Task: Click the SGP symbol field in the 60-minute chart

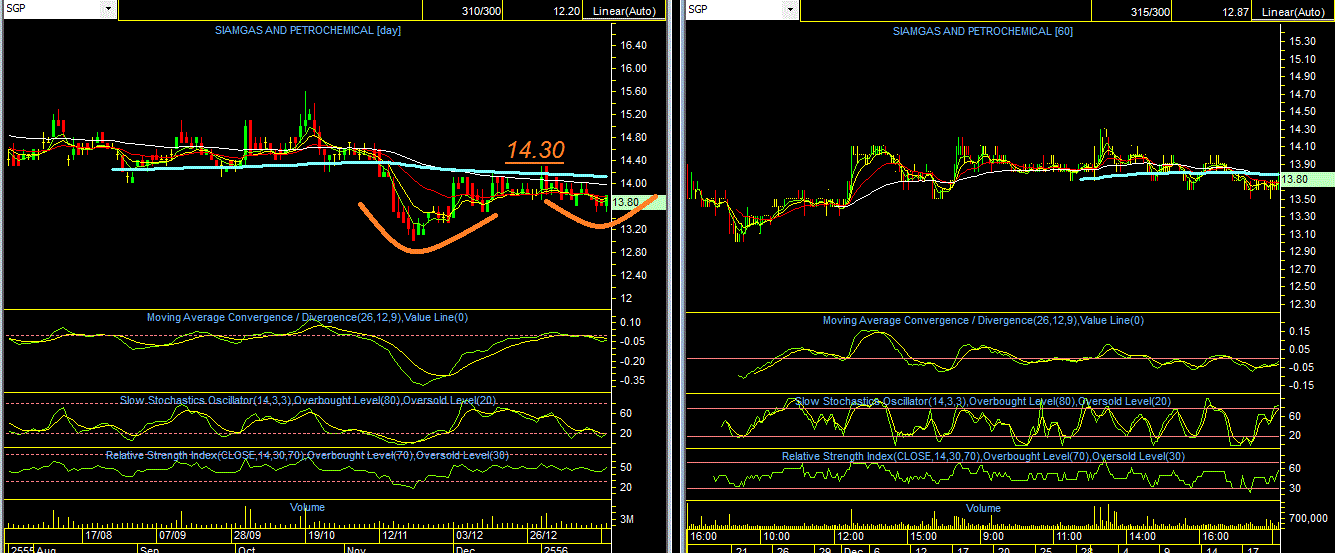Action: pos(735,9)
